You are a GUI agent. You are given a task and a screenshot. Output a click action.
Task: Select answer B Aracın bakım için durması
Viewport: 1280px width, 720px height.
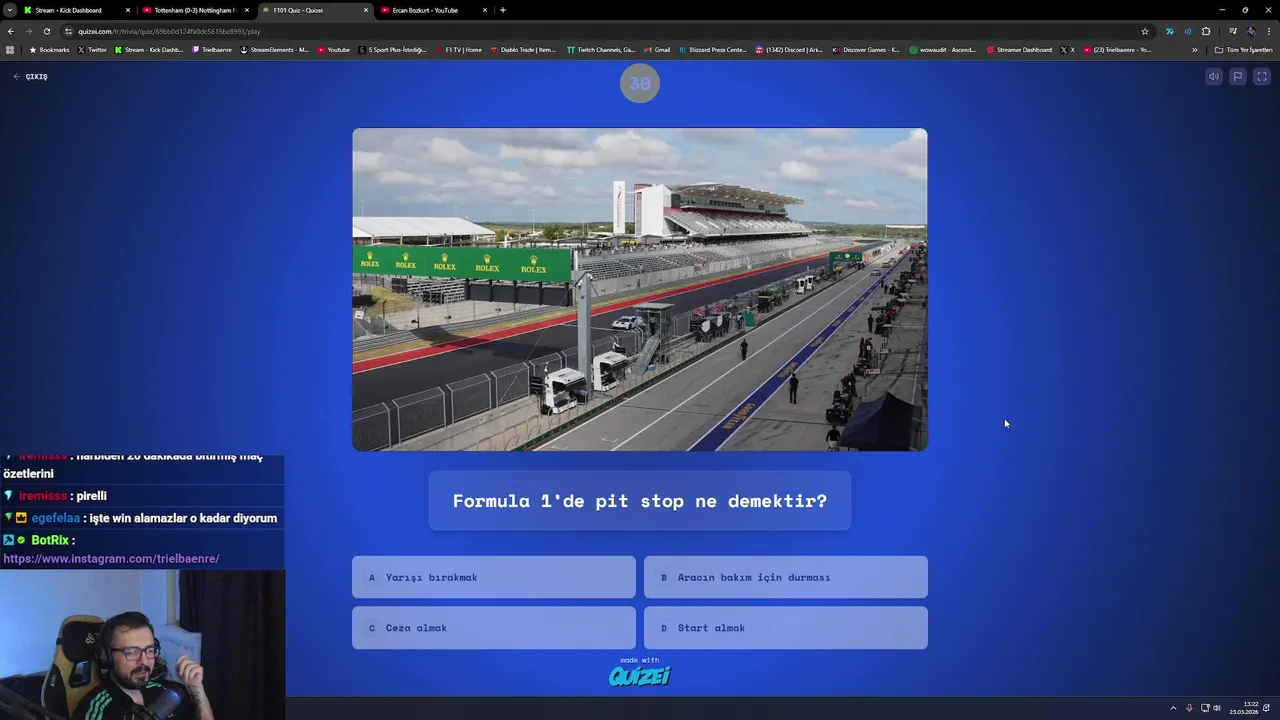coord(785,577)
